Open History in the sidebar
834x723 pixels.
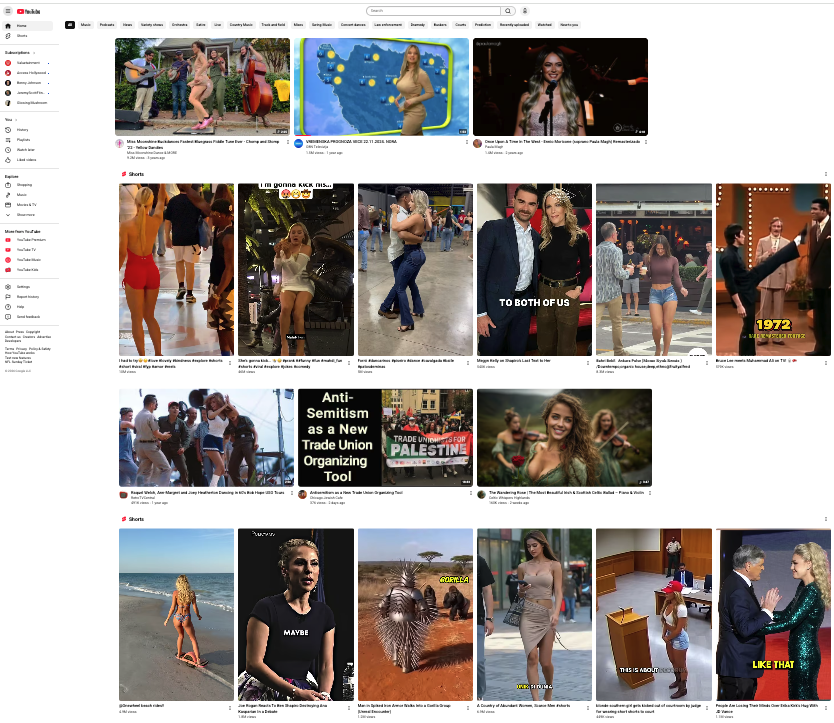point(22,130)
